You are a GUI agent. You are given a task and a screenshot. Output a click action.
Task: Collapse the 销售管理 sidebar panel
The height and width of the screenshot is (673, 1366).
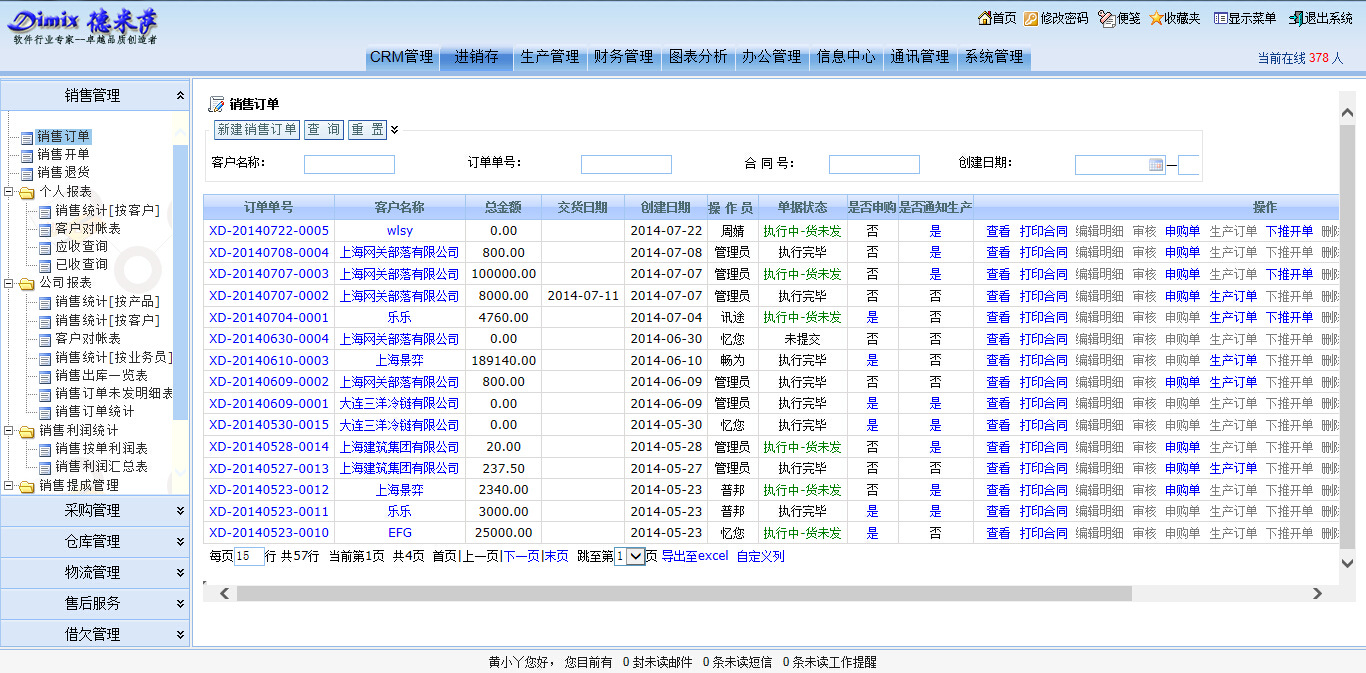tap(180, 96)
